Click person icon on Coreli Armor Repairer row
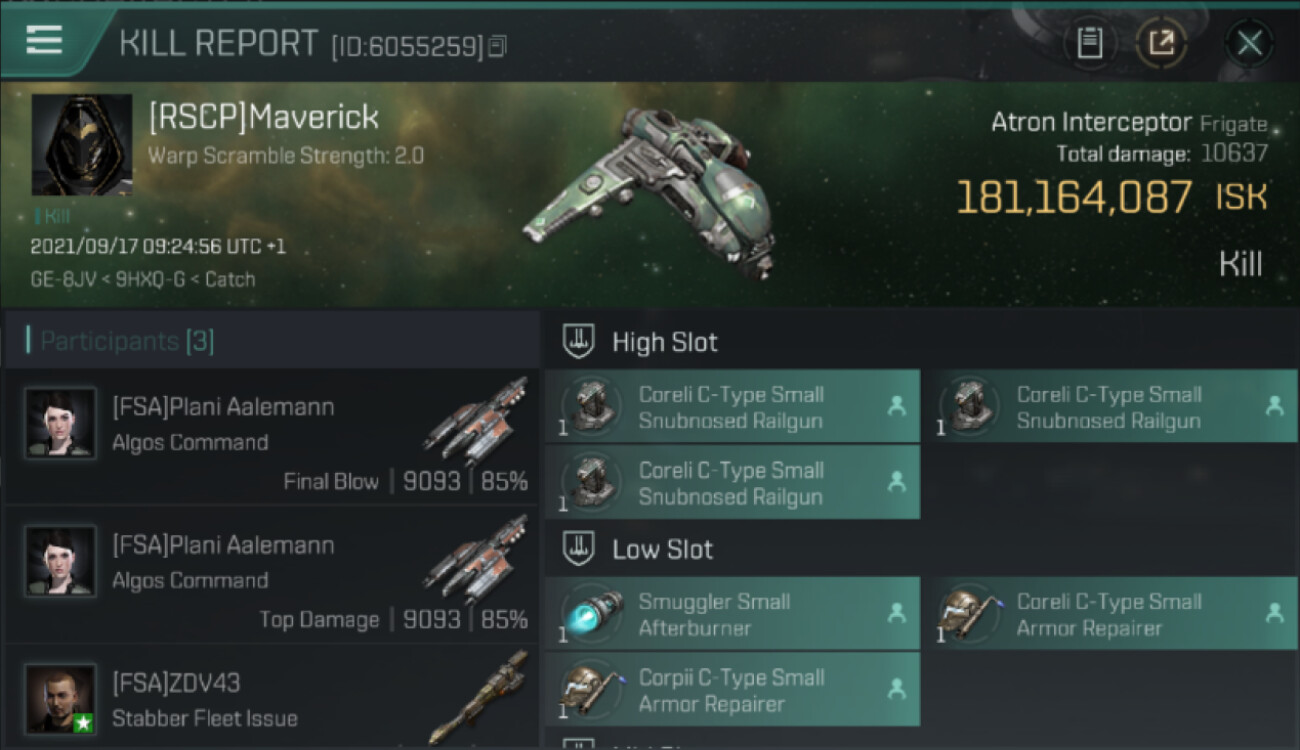 click(x=1274, y=613)
